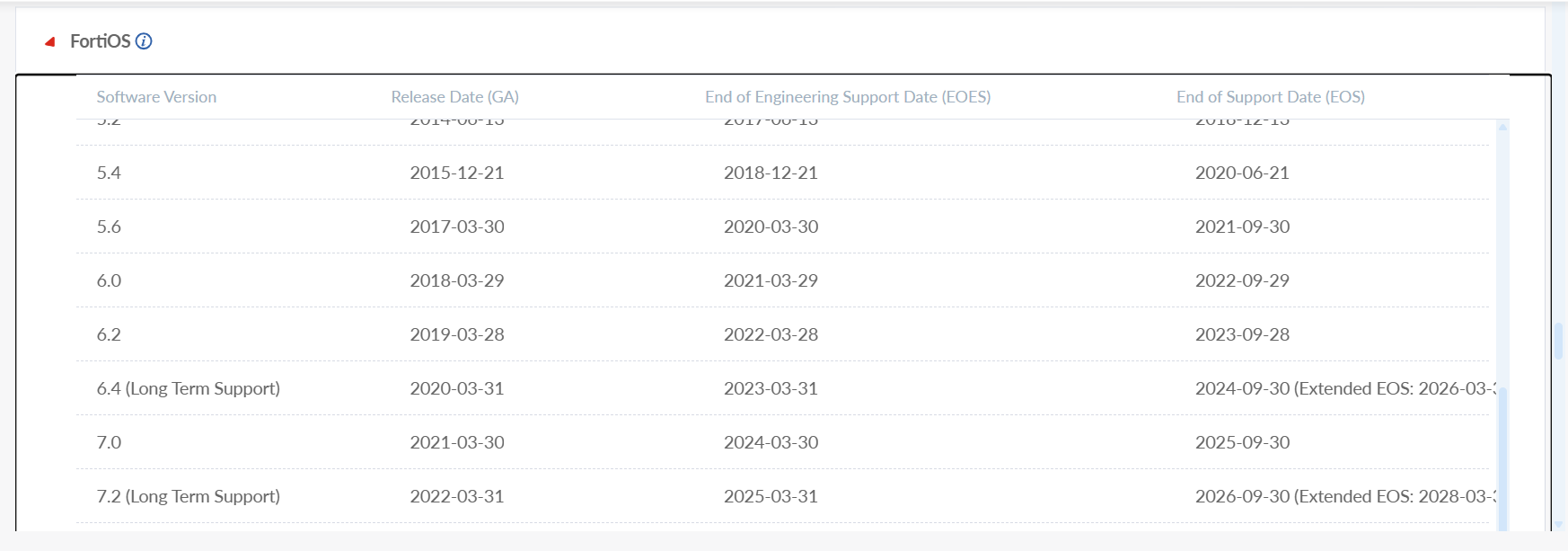Click End of Support Date (EOS) header
The height and width of the screenshot is (551, 1568).
pos(1270,97)
